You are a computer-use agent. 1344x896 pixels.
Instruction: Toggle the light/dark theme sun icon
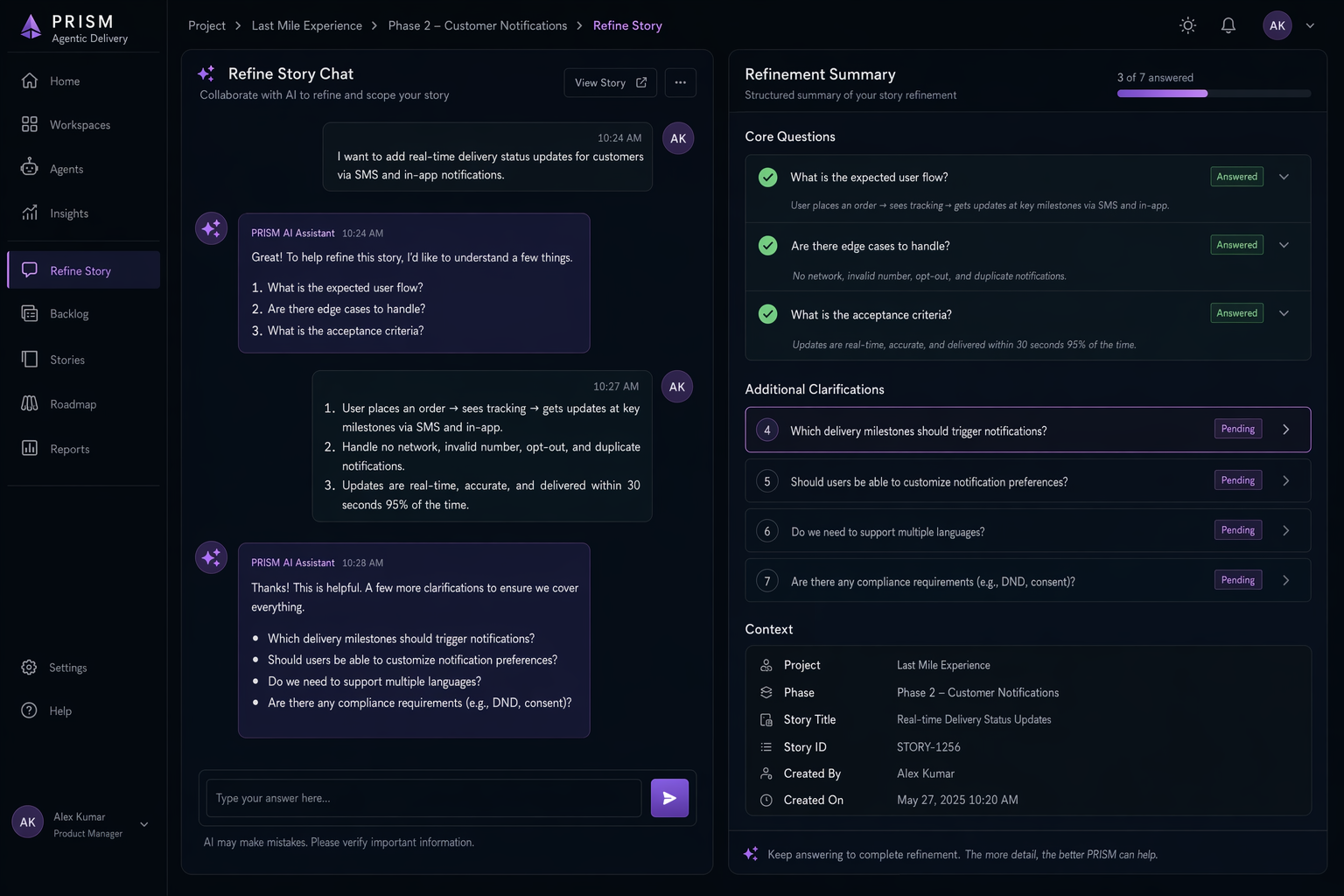click(1187, 25)
